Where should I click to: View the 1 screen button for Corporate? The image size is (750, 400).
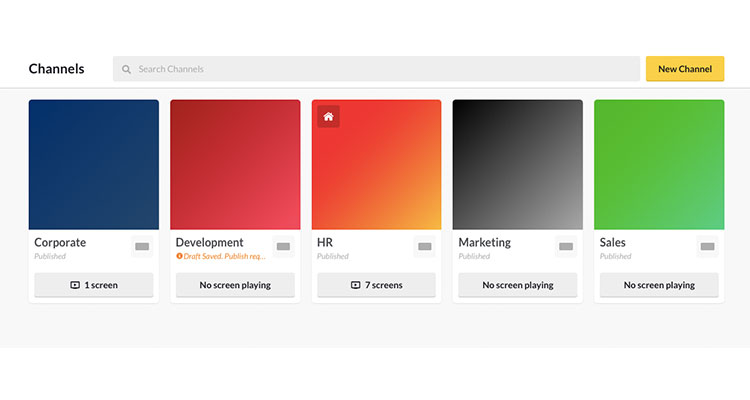(94, 285)
